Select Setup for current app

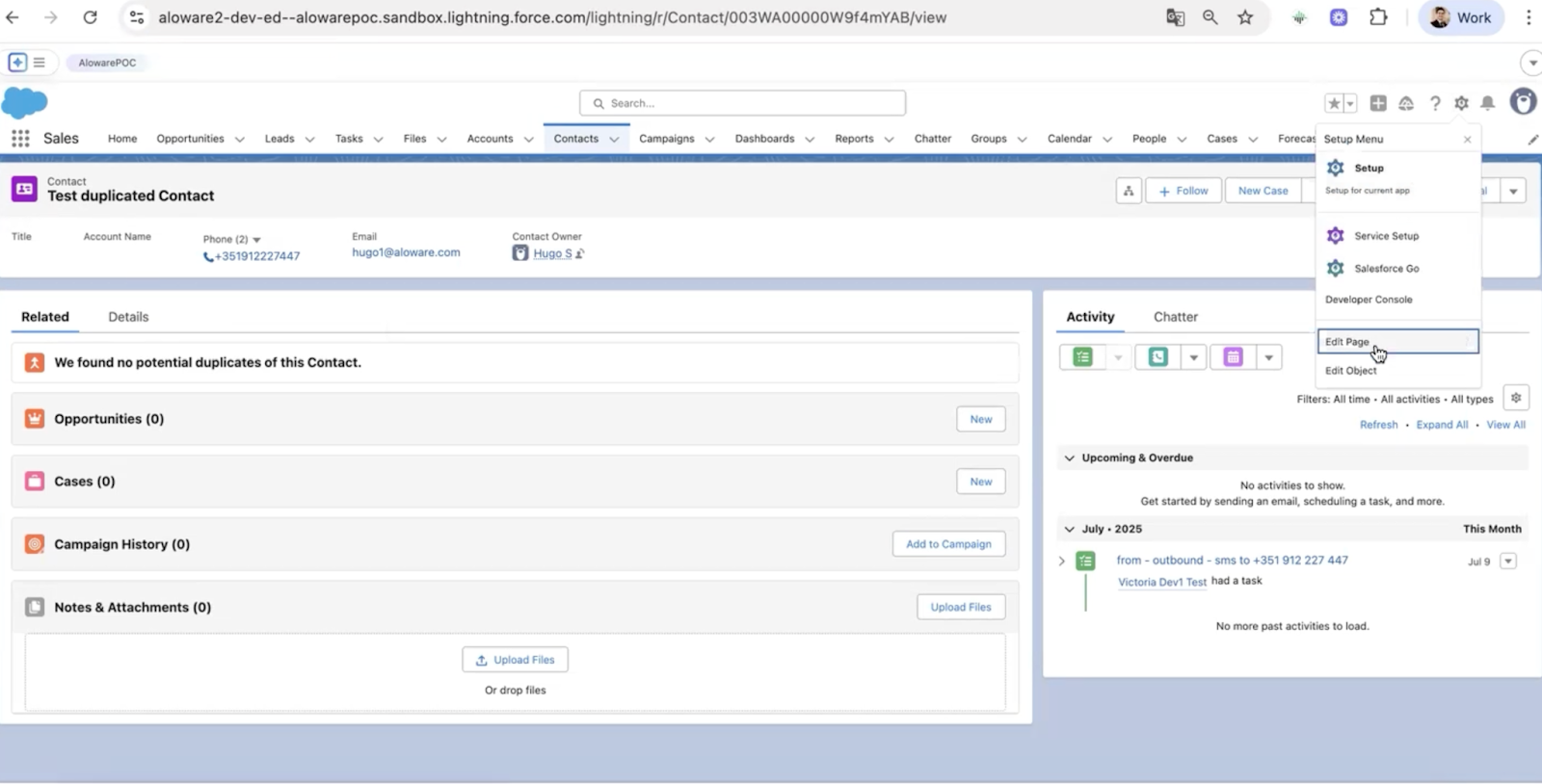coord(1397,177)
